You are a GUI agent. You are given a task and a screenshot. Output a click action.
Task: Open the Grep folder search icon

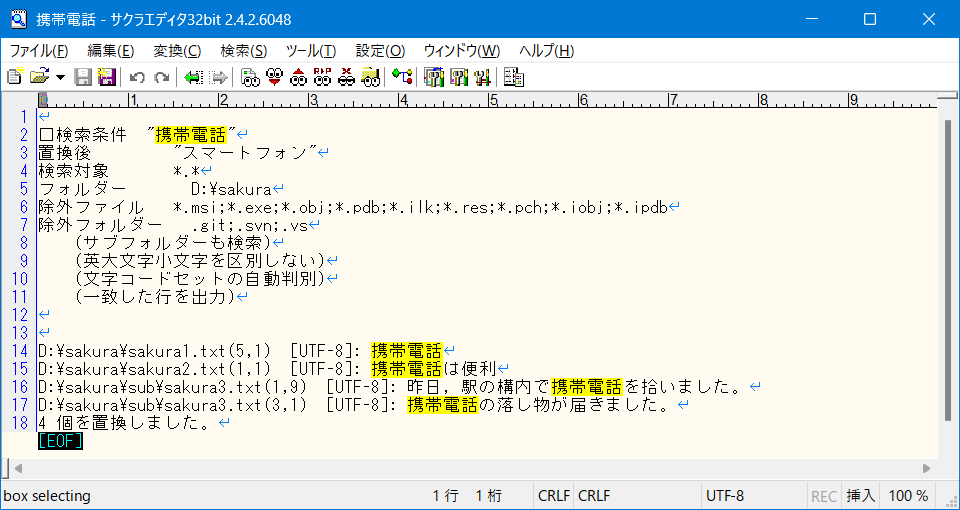pos(370,77)
